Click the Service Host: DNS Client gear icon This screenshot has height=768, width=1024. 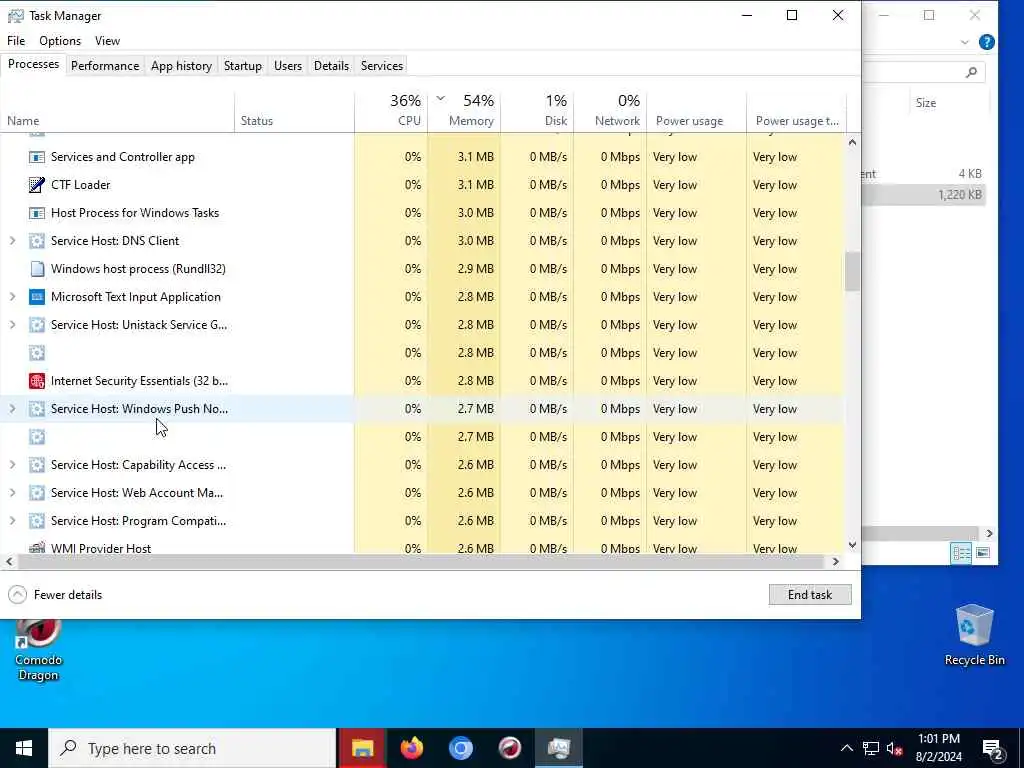(37, 241)
